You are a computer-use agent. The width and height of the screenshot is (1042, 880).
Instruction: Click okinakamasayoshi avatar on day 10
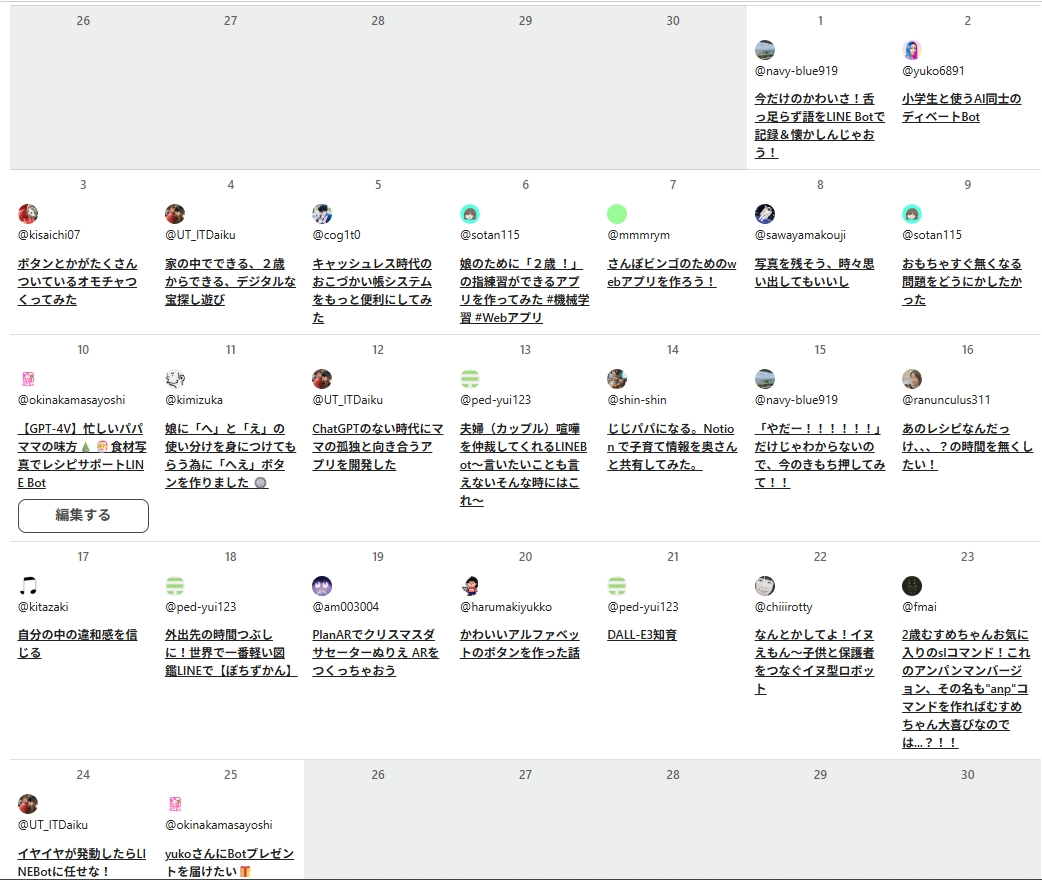(28, 379)
